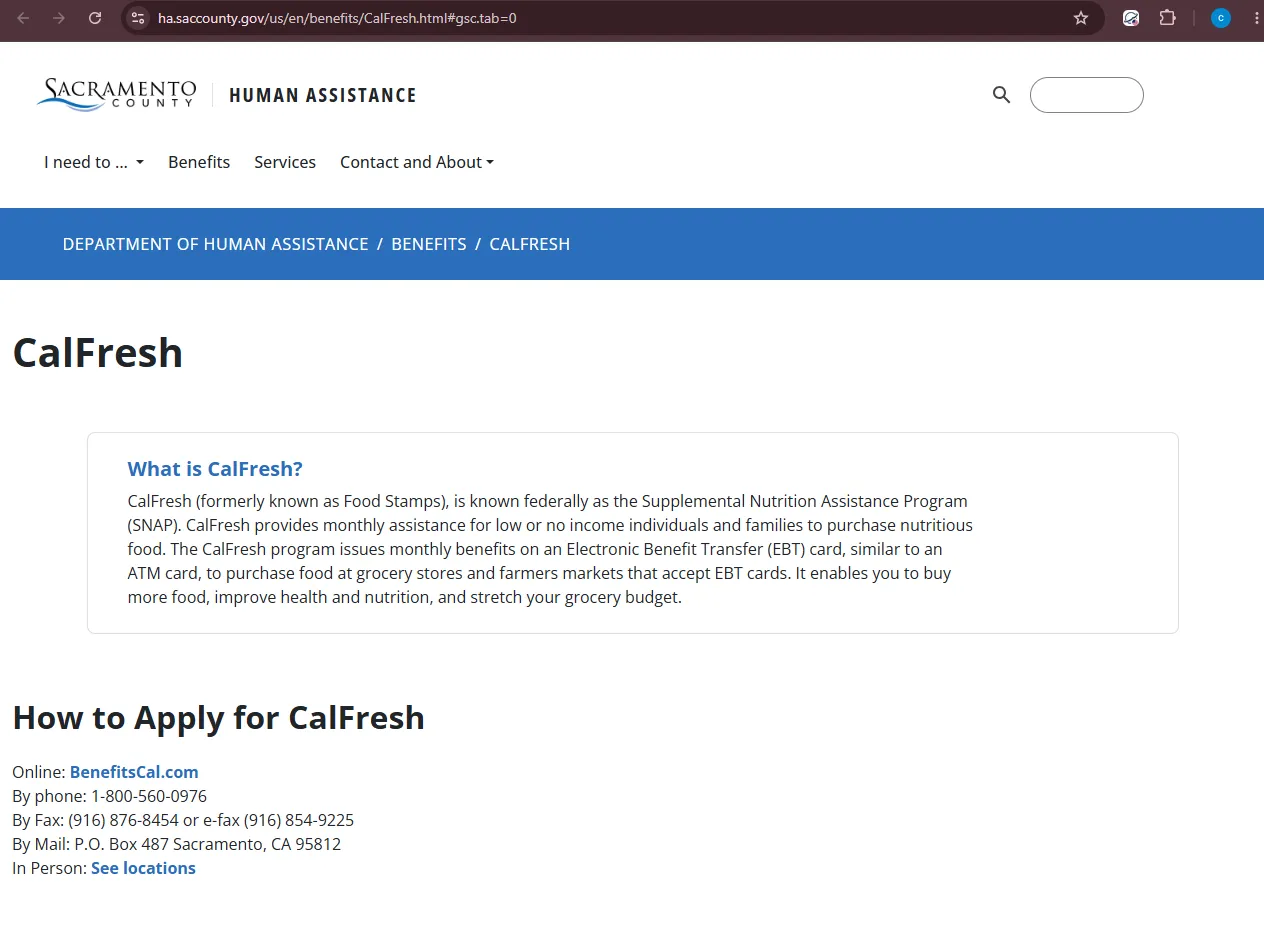Click the "What is CalFresh?" heading
1264x927 pixels.
pyautogui.click(x=215, y=469)
